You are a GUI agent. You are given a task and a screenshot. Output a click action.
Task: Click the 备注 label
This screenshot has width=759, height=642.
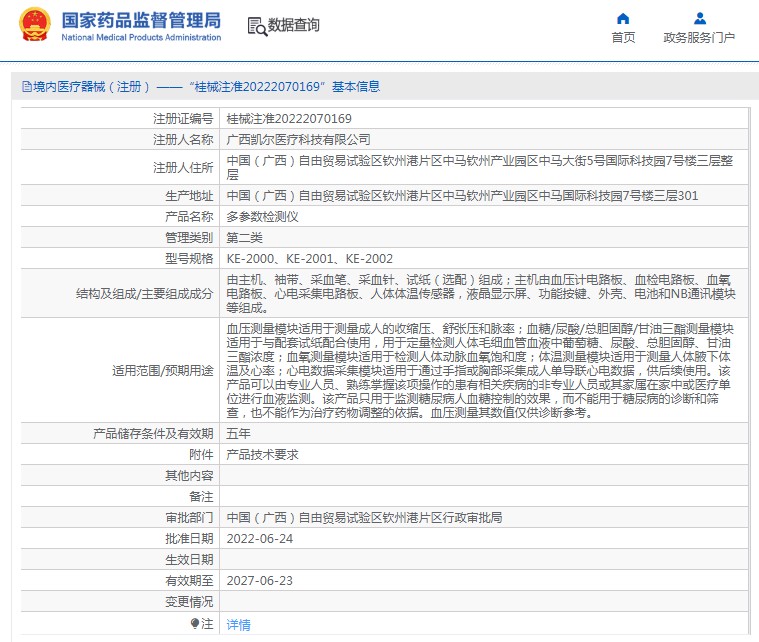tap(201, 497)
